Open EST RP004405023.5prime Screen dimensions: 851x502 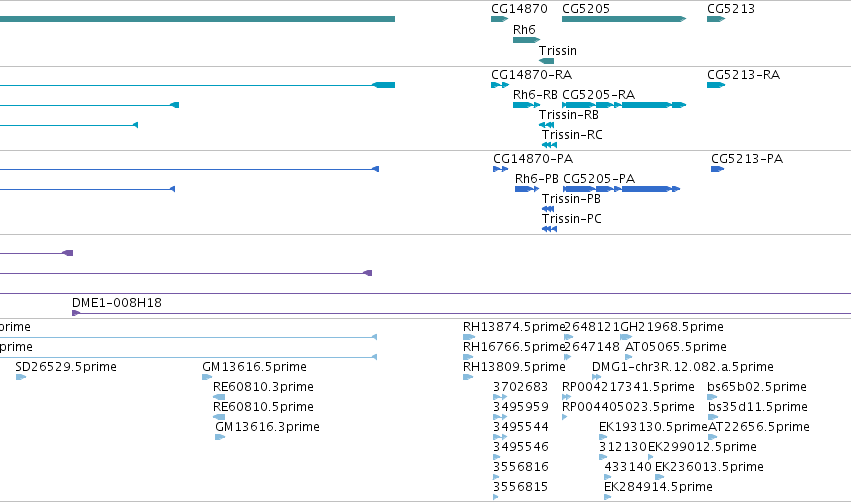(628, 408)
